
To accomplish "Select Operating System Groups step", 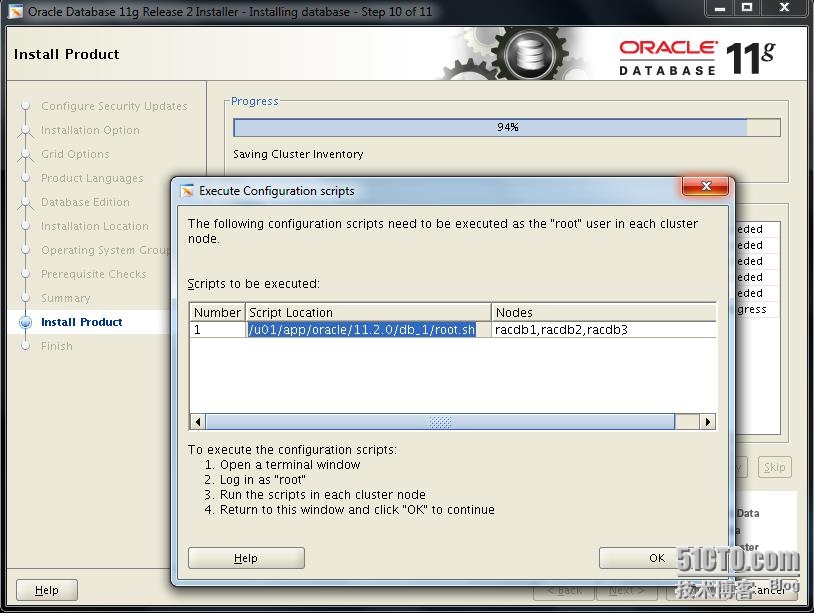I will (x=105, y=250).
